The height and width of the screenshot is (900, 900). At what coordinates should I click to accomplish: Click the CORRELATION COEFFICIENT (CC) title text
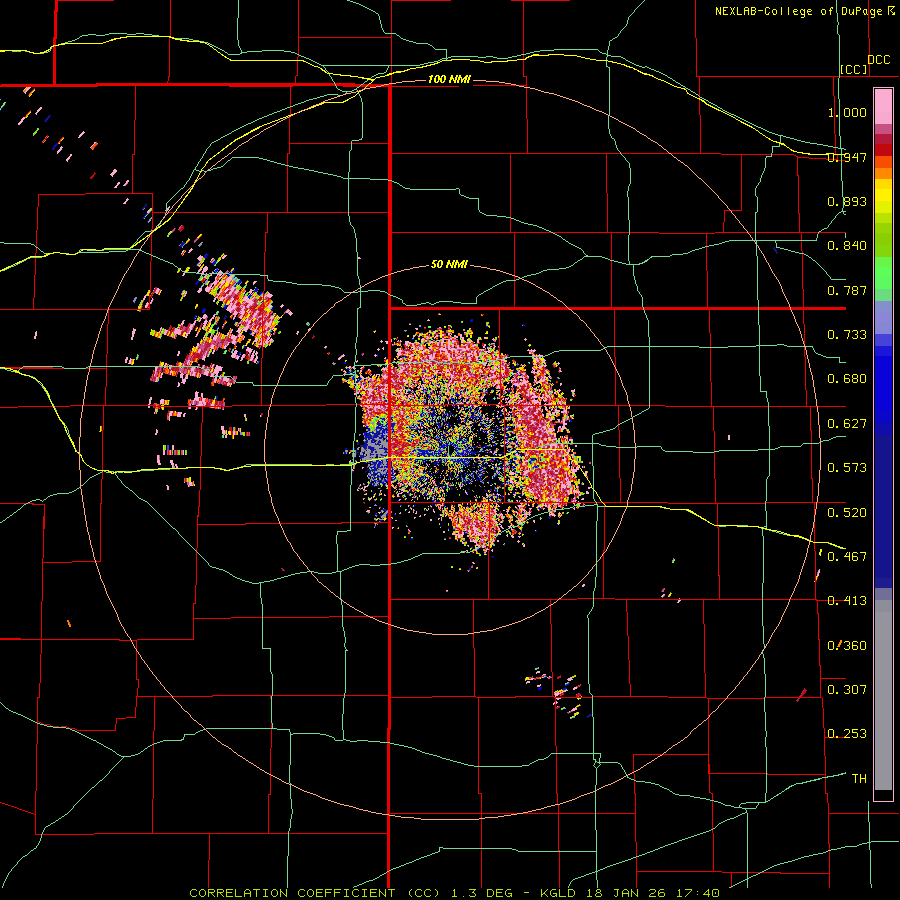(315, 893)
